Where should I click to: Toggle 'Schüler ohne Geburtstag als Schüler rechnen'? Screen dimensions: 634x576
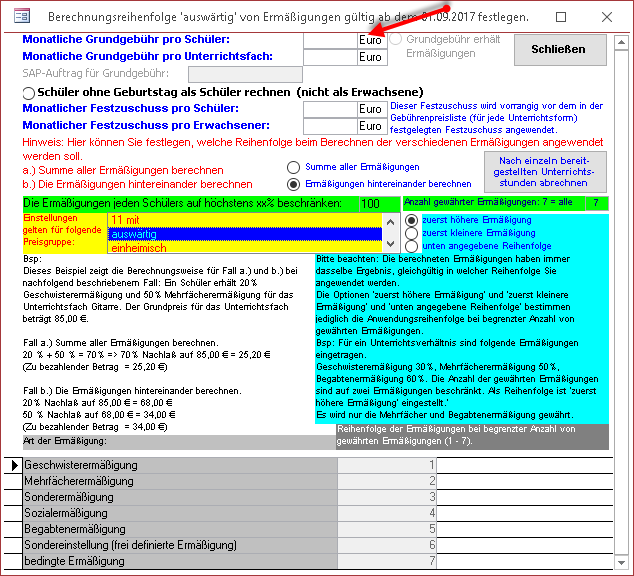click(x=29, y=92)
